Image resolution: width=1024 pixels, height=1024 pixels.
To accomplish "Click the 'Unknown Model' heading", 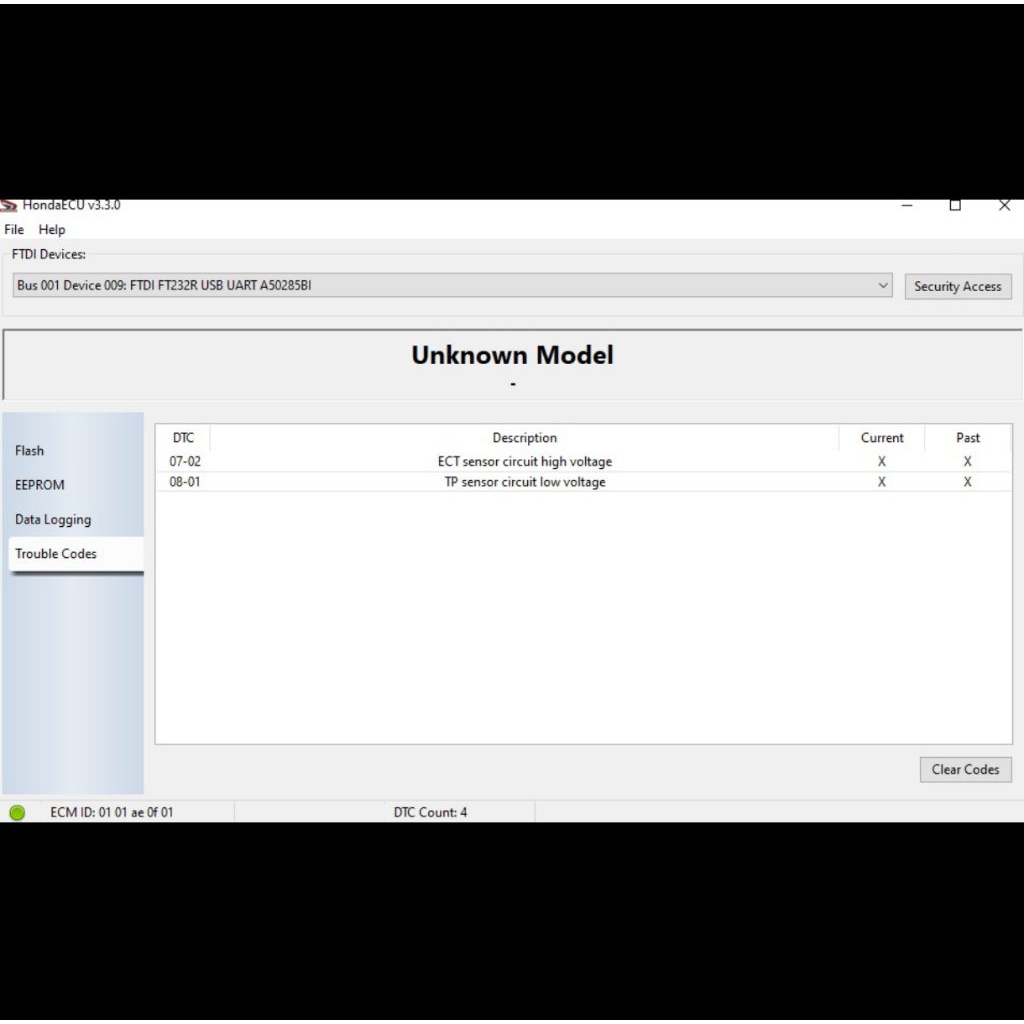I will tap(513, 355).
